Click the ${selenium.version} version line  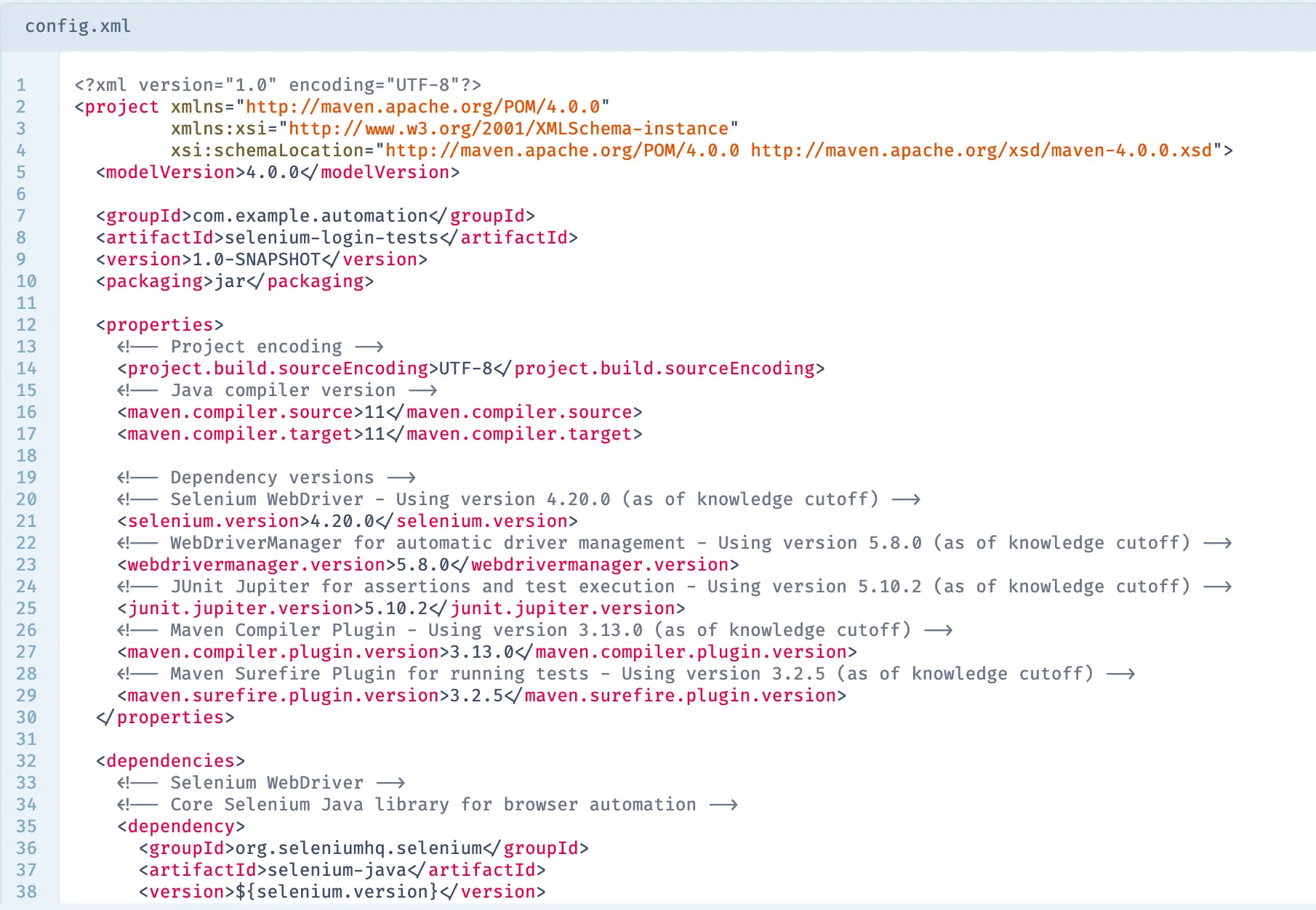[x=342, y=892]
